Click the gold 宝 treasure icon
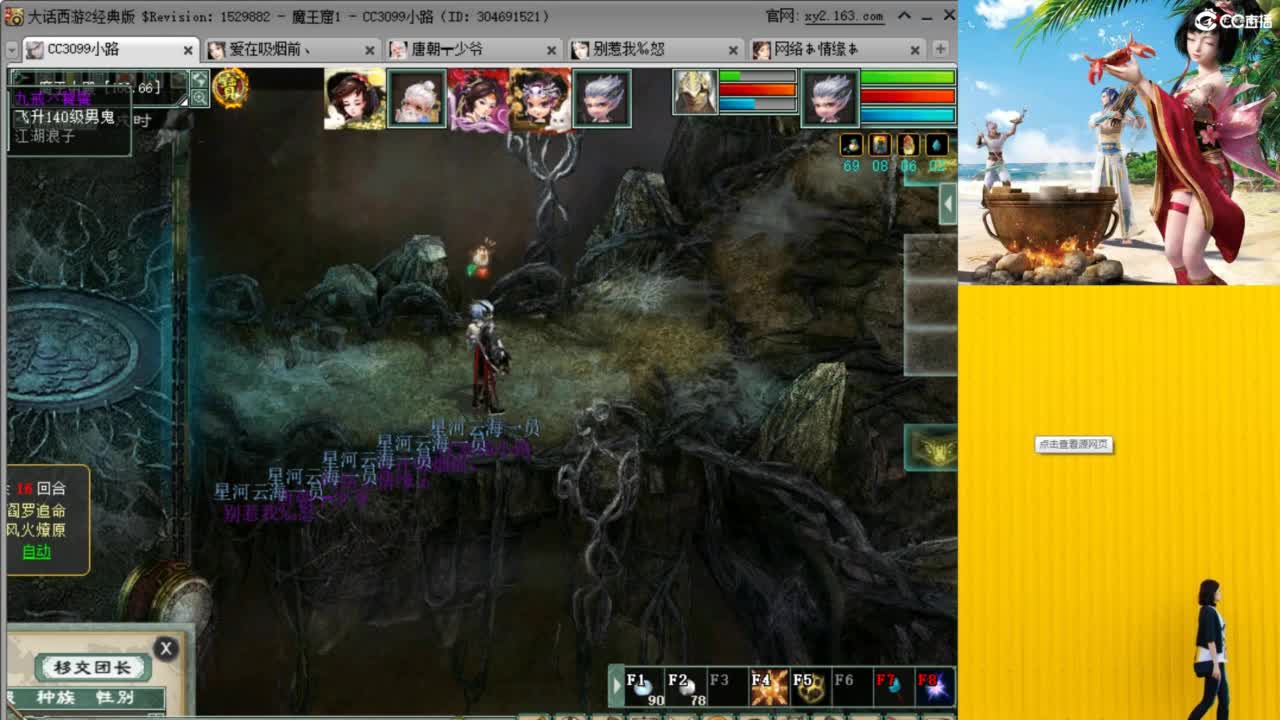The width and height of the screenshot is (1280, 720). click(231, 88)
